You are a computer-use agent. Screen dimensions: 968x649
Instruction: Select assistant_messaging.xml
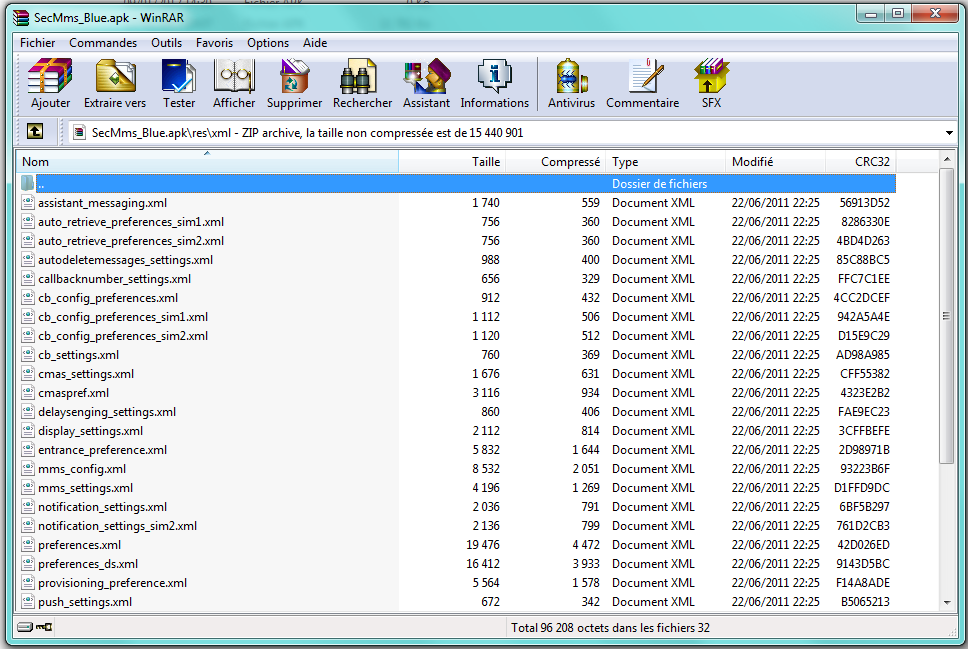pyautogui.click(x=102, y=203)
